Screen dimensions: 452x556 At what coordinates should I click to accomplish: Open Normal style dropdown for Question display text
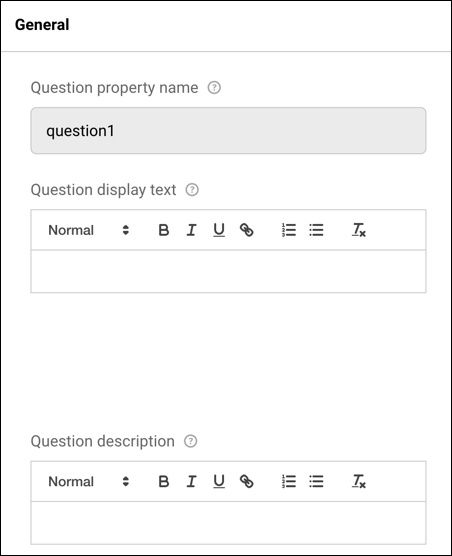pyautogui.click(x=89, y=230)
